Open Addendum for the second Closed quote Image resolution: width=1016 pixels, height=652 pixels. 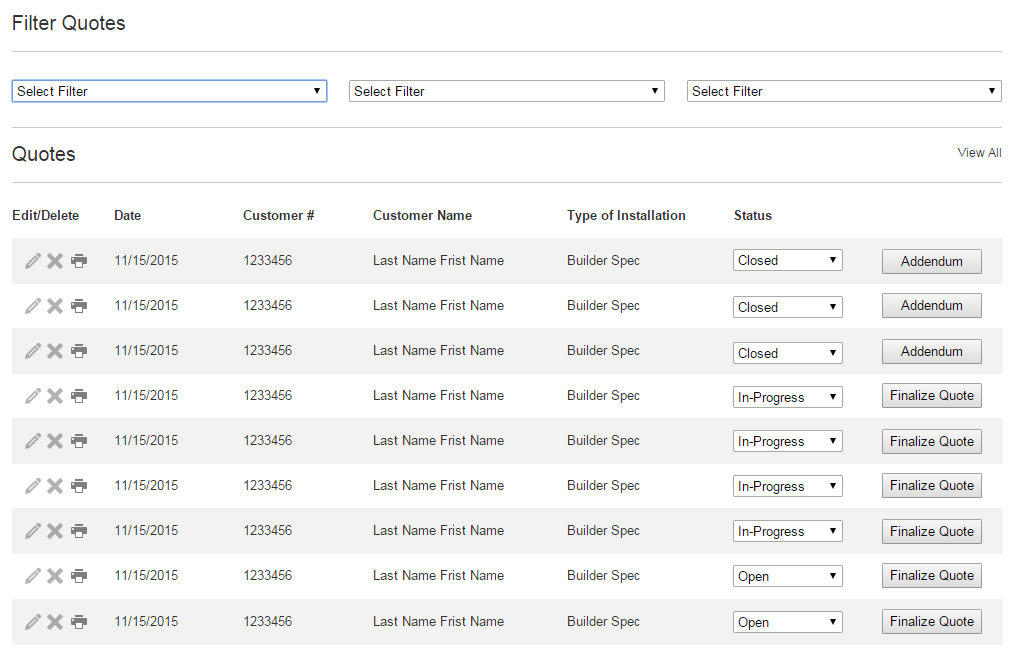932,305
